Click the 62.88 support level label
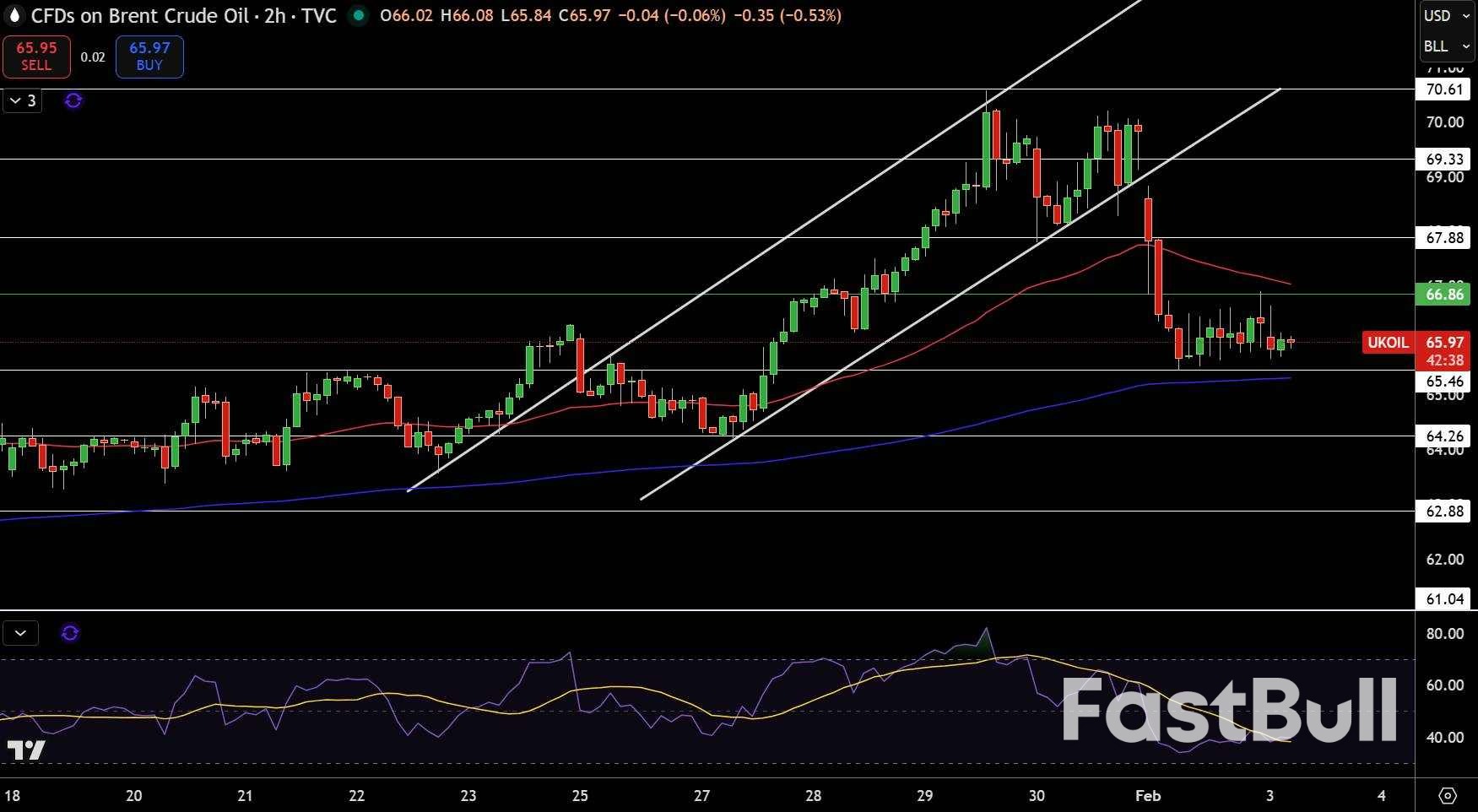This screenshot has width=1478, height=812. (1444, 511)
